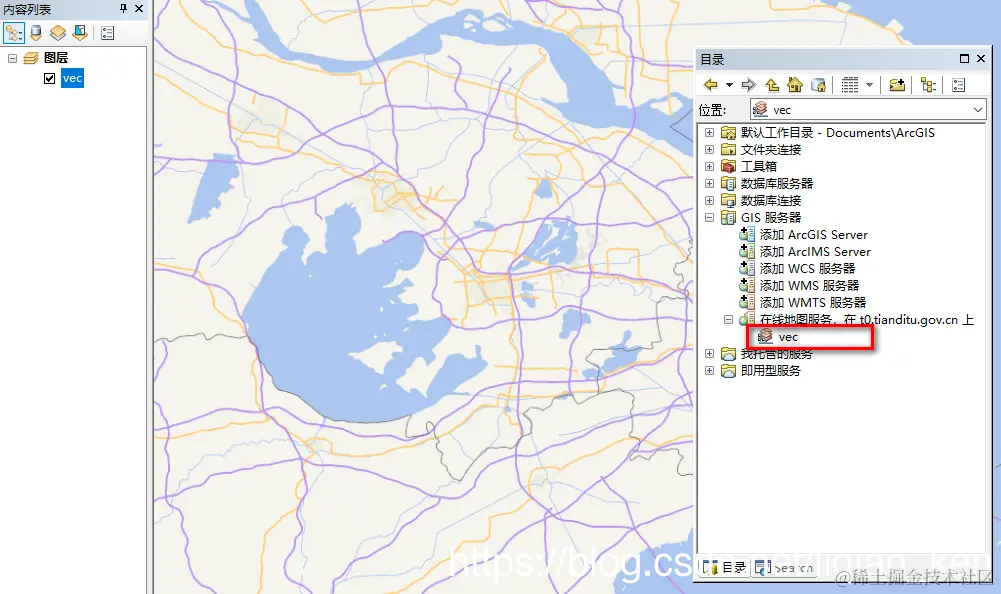This screenshot has height=594, width=1001.
Task: Expand 默认工作目录 - Documents\ArcGIS node
Action: tap(709, 133)
